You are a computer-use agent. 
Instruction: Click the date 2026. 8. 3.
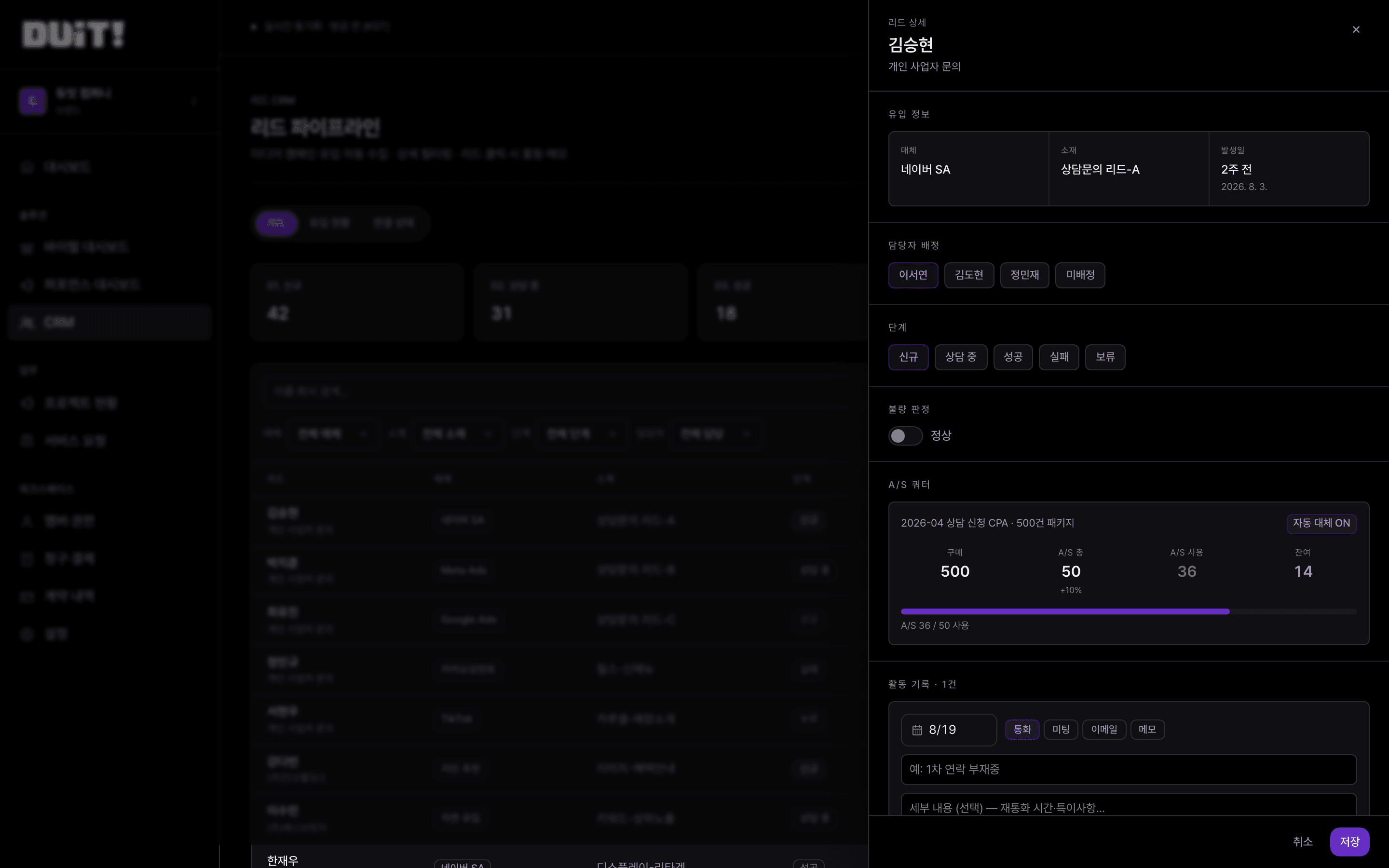(1244, 187)
